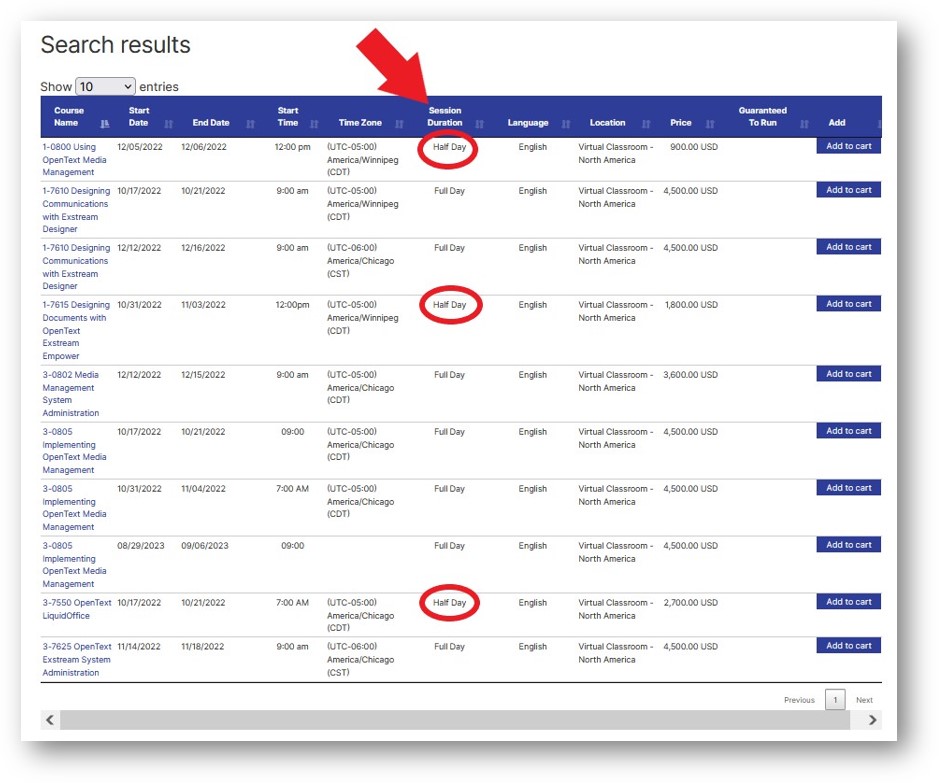Open the Show entries dropdown

tap(105, 86)
